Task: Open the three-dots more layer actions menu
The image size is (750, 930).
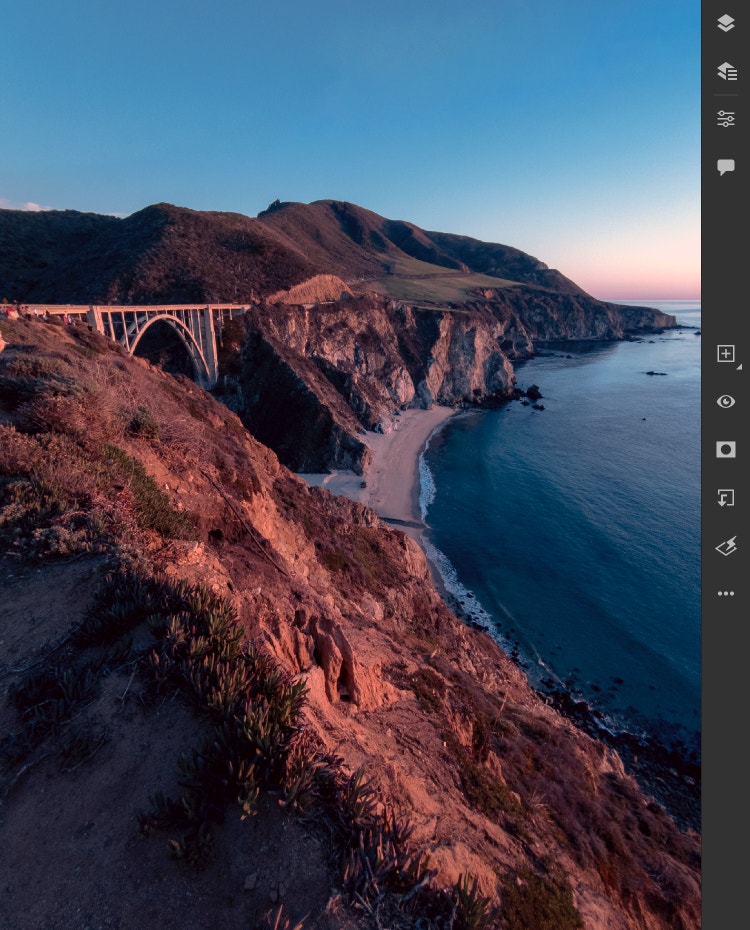Action: click(x=726, y=593)
